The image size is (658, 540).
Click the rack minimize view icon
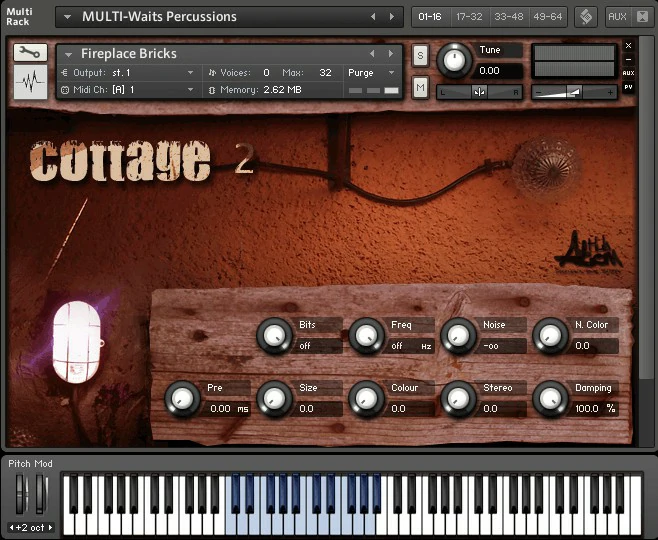pyautogui.click(x=642, y=17)
